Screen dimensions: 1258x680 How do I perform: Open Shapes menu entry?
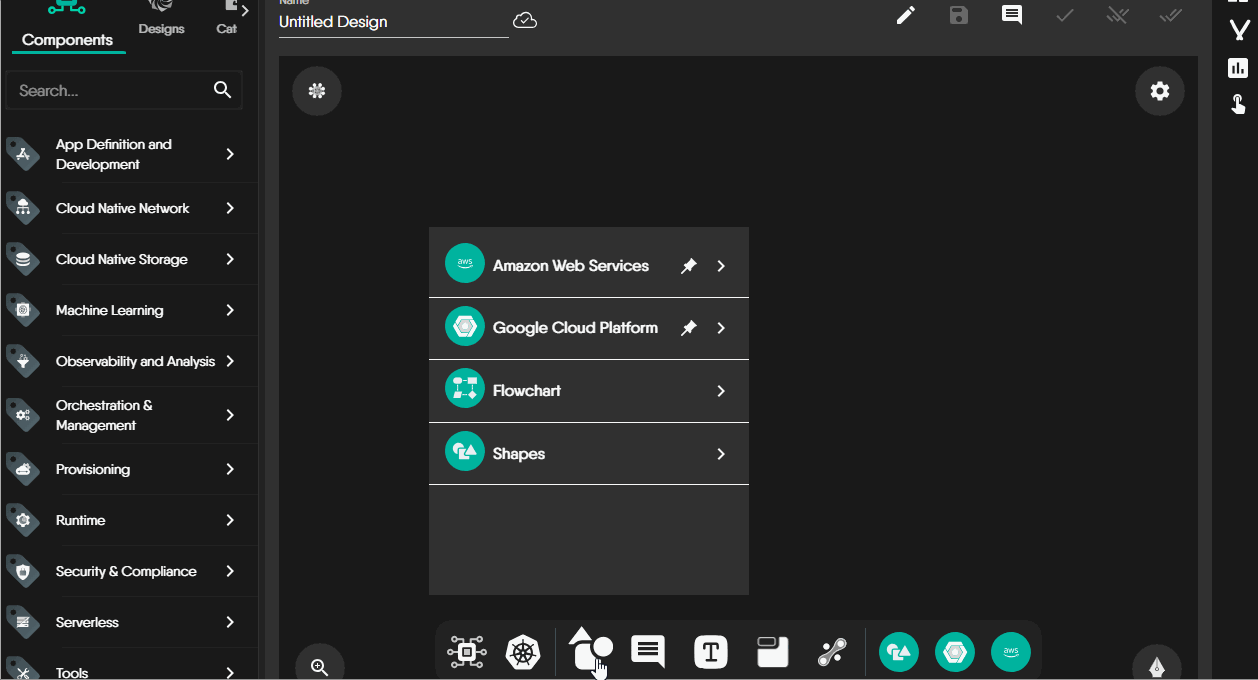(519, 454)
